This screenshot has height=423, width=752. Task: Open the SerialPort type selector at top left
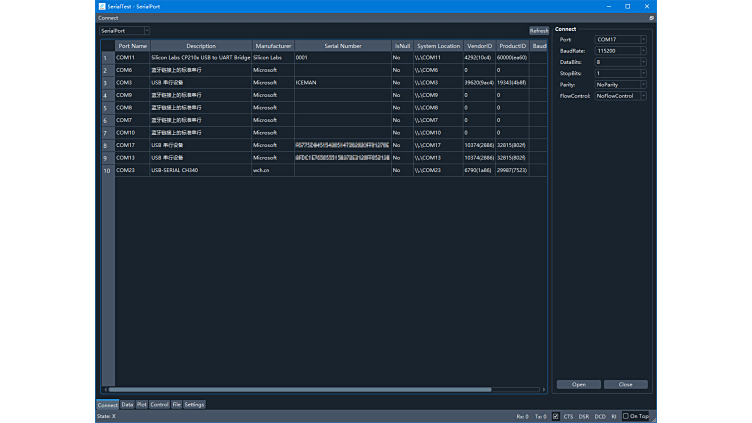124,31
